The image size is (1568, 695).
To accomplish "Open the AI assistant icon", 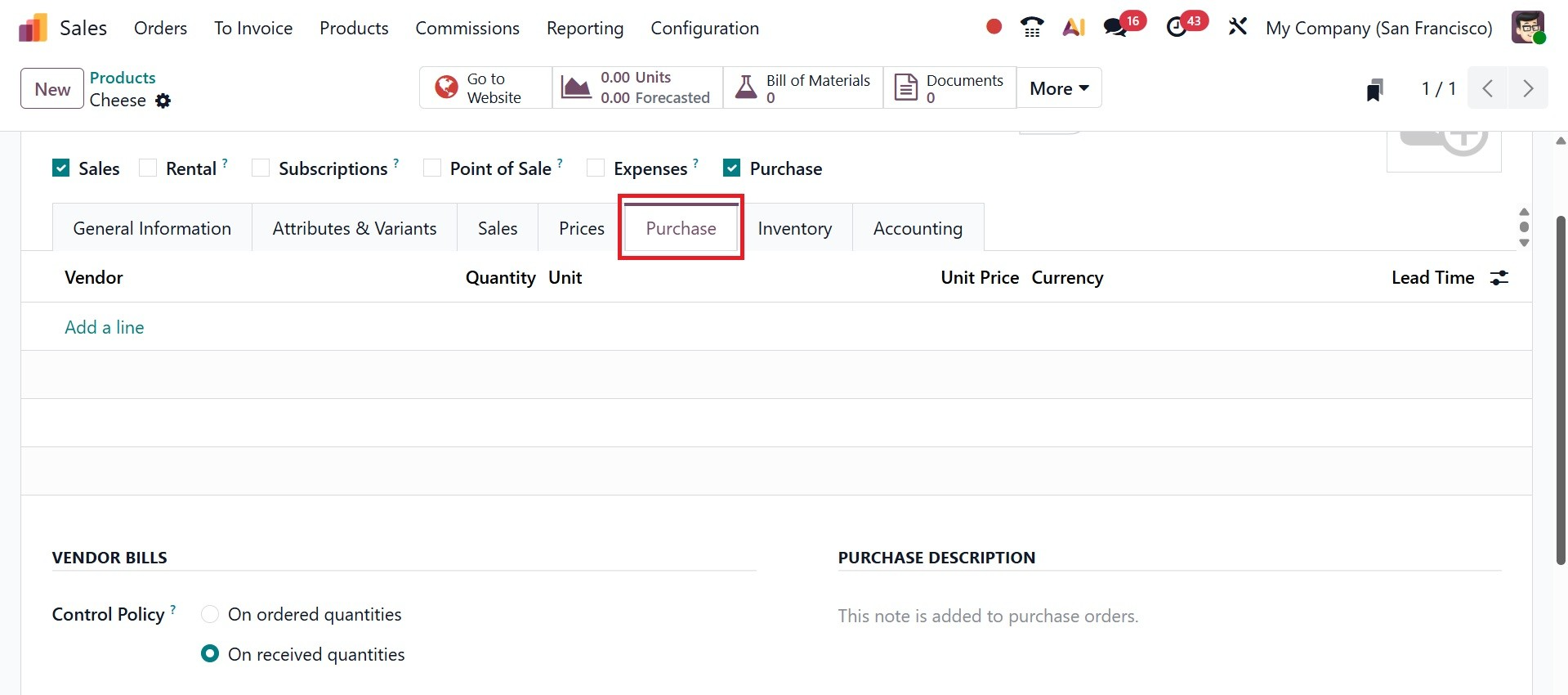I will [x=1074, y=27].
